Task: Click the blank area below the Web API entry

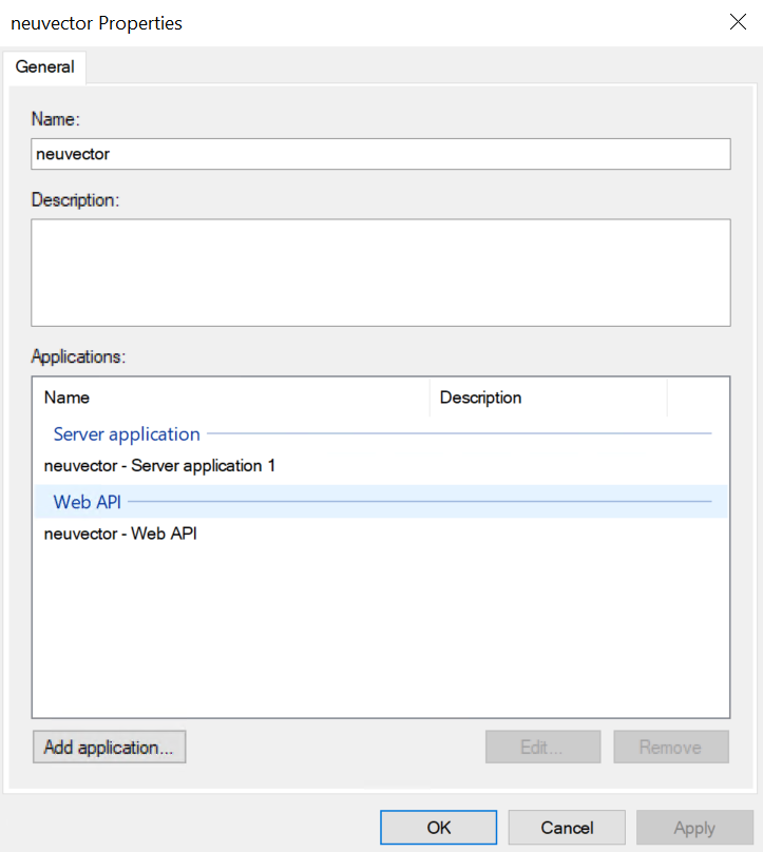Action: (x=380, y=630)
